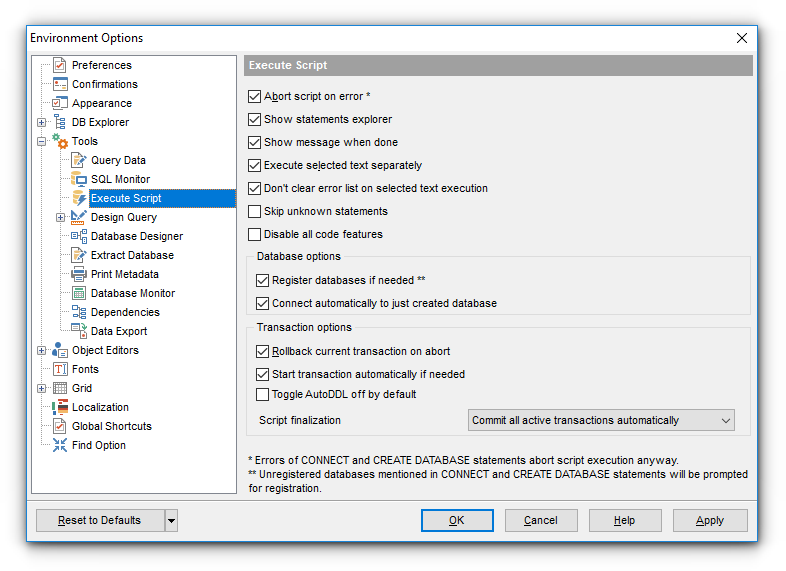
Task: Select Extract Database in the tree
Action: [x=132, y=255]
